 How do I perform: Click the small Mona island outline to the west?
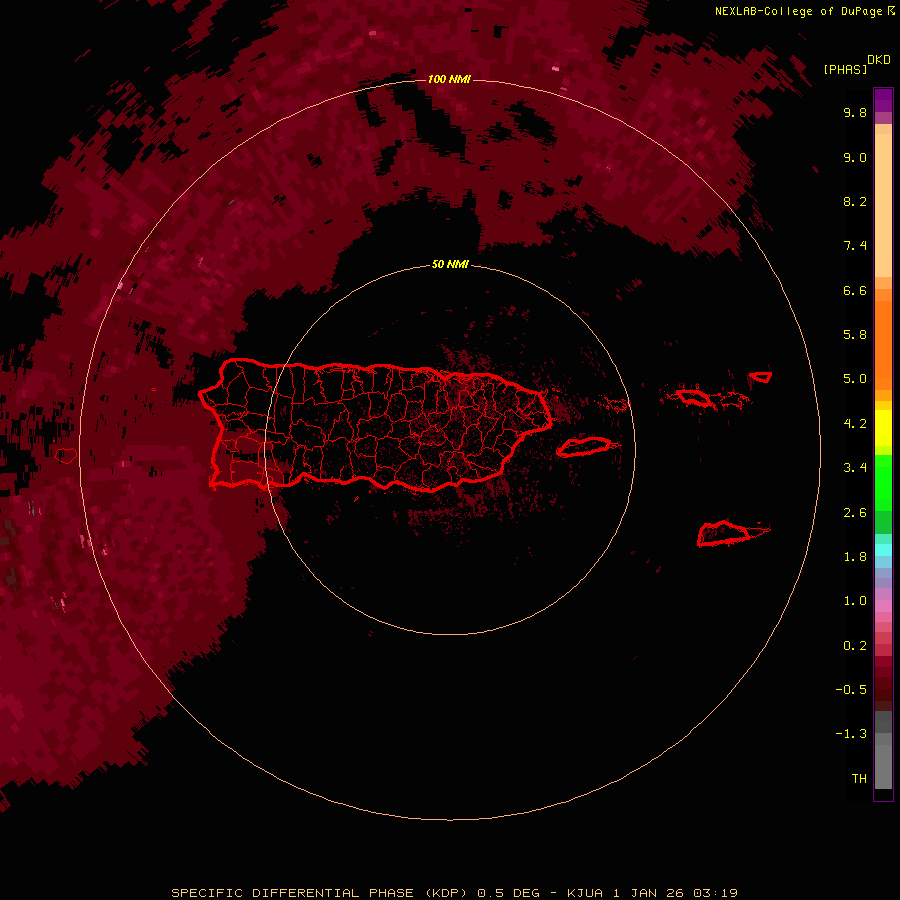pyautogui.click(x=66, y=456)
